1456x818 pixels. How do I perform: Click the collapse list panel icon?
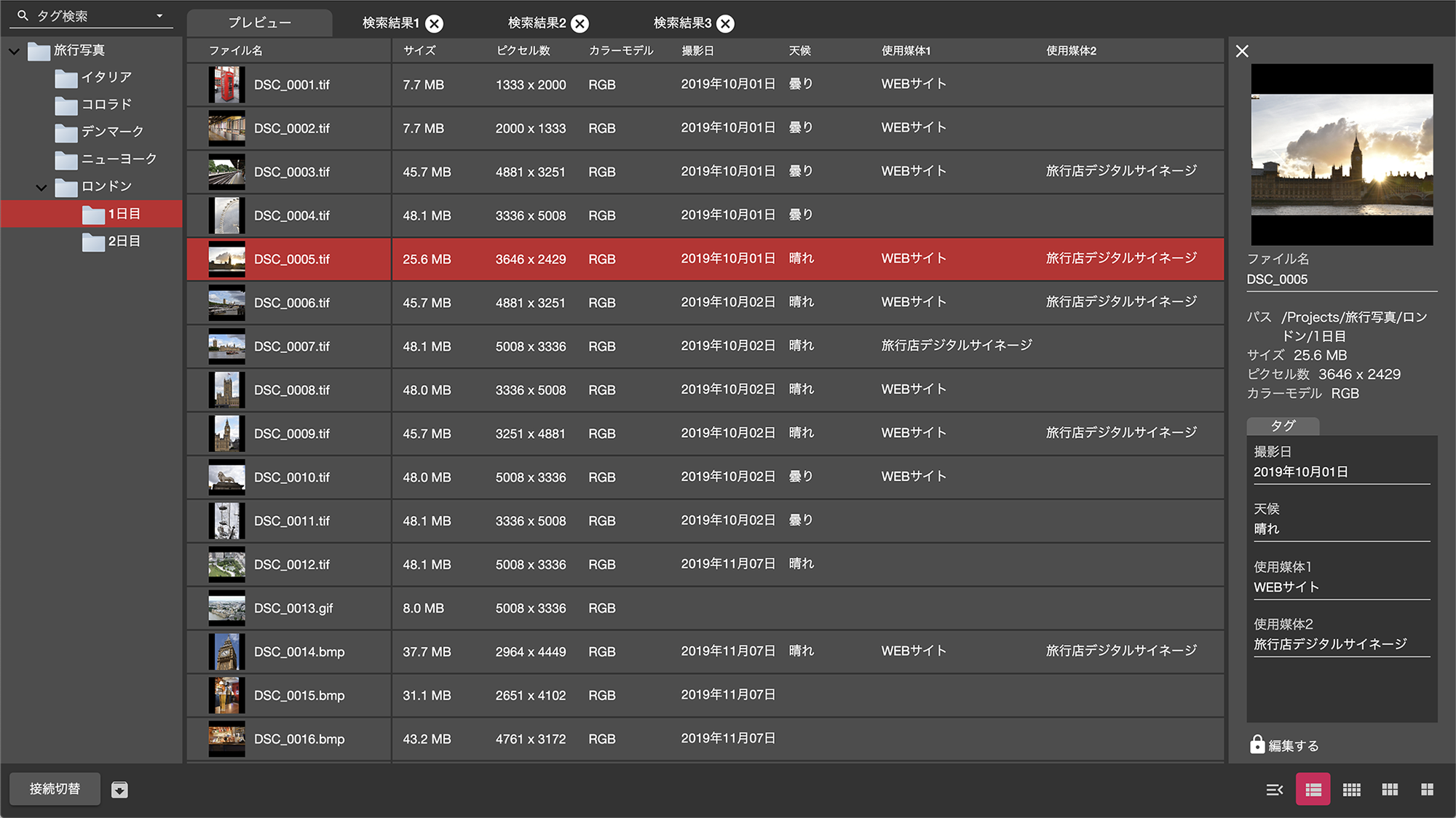pos(1274,790)
